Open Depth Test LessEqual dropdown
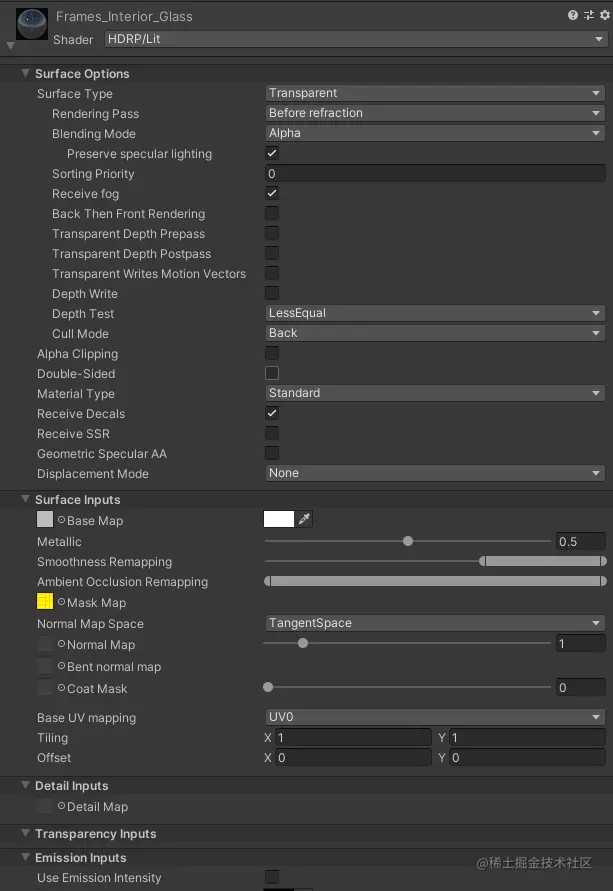Image resolution: width=613 pixels, height=891 pixels. click(x=435, y=313)
